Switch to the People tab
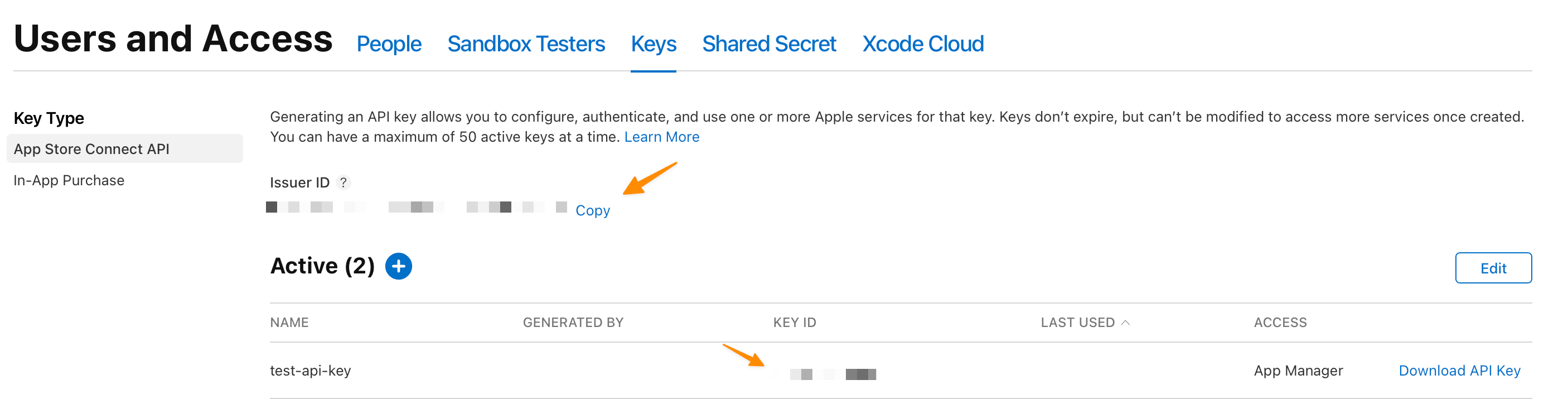The image size is (1568, 399). pos(389,44)
